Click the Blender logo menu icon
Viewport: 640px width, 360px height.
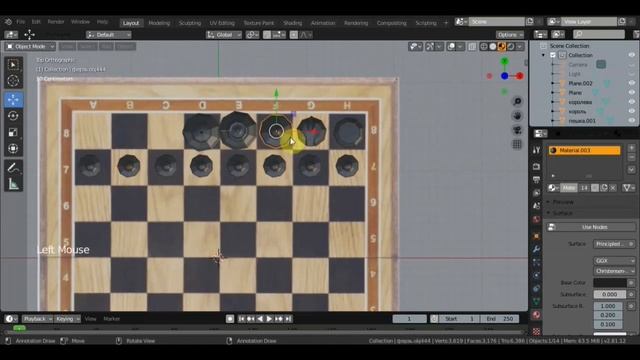(8, 22)
